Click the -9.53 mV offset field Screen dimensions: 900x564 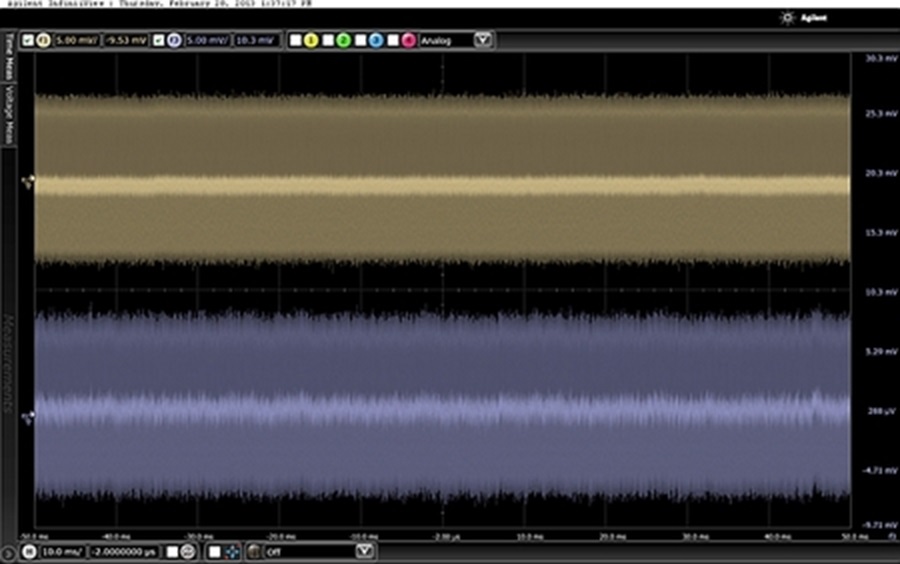[x=126, y=40]
